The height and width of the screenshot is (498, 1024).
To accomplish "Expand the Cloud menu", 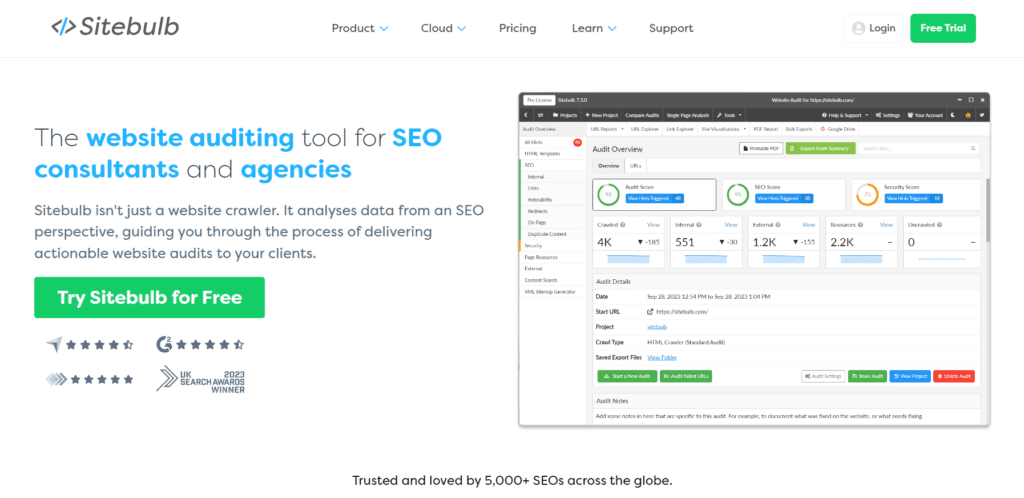I will click(443, 28).
